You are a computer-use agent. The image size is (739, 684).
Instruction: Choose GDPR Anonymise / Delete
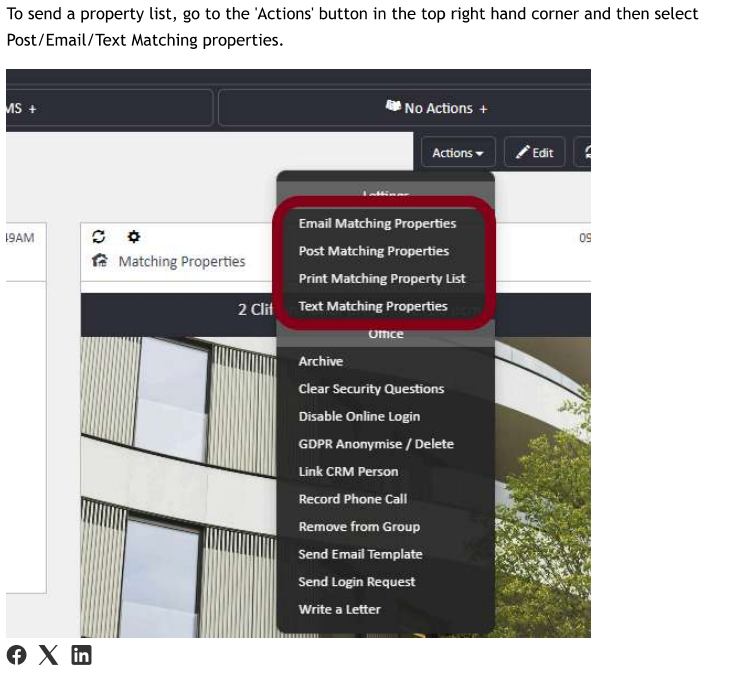pos(375,444)
